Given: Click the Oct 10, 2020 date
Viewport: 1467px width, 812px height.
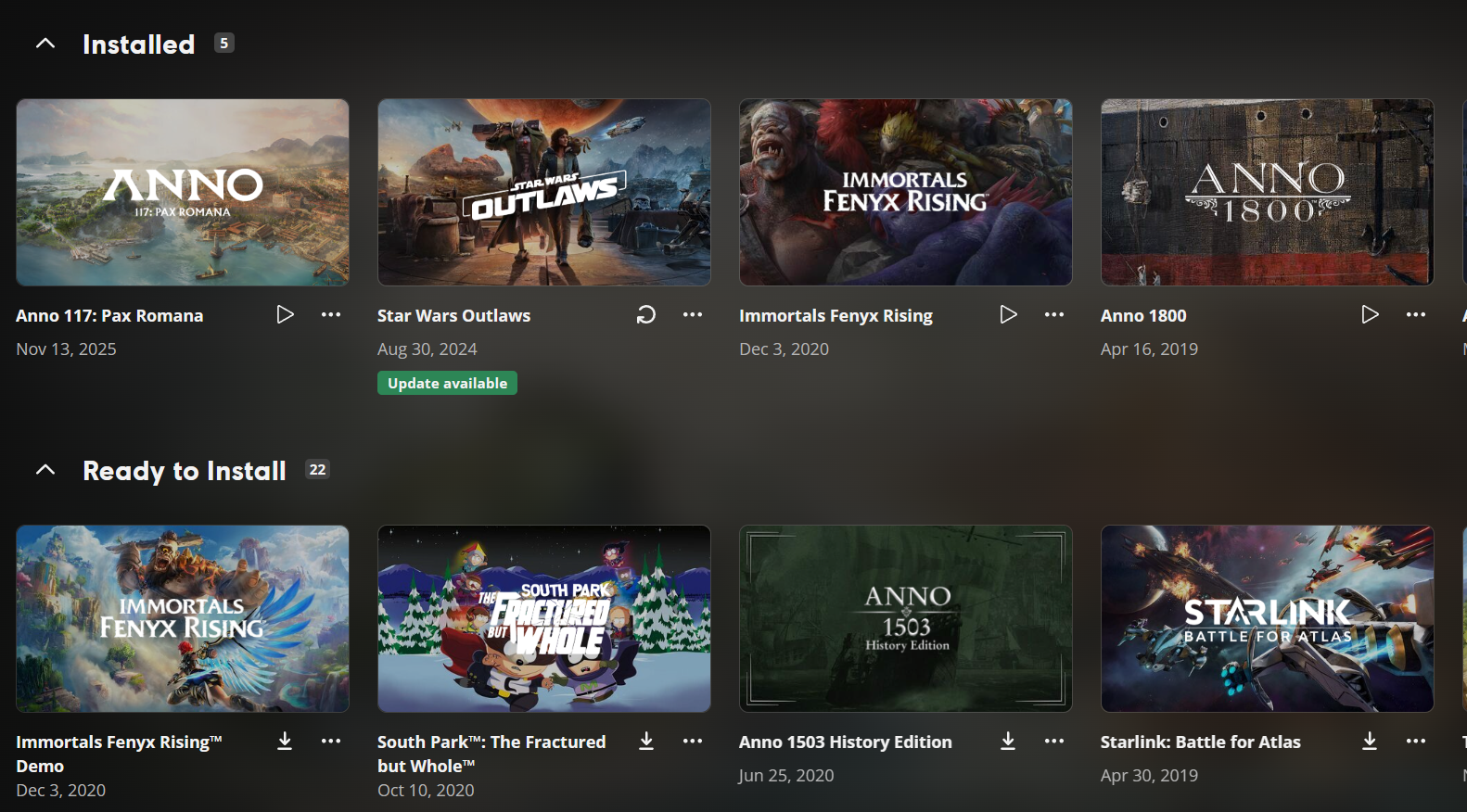Looking at the screenshot, I should point(426,790).
